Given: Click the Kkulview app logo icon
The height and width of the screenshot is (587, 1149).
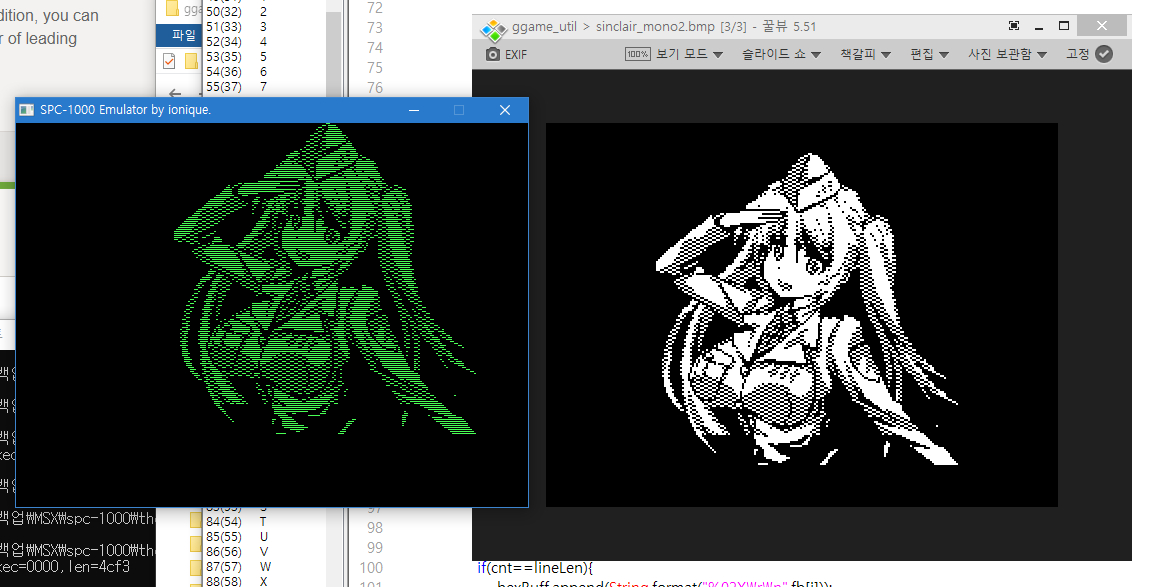Looking at the screenshot, I should [x=490, y=27].
